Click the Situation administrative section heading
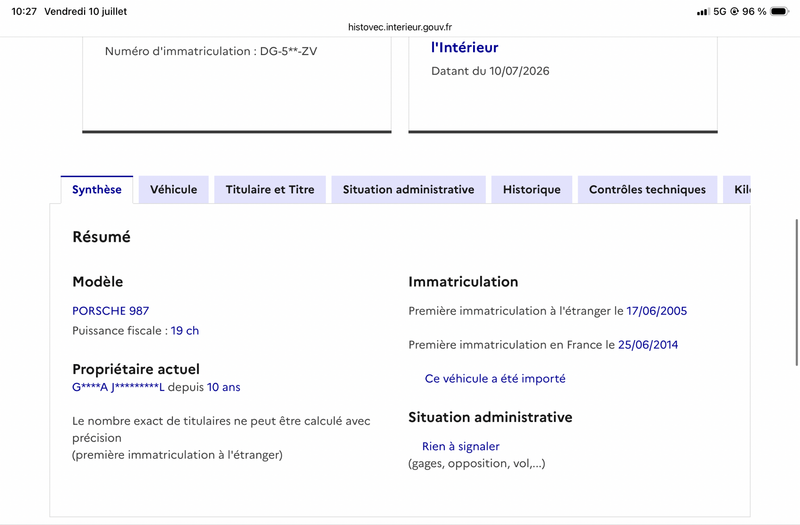 [x=490, y=417]
